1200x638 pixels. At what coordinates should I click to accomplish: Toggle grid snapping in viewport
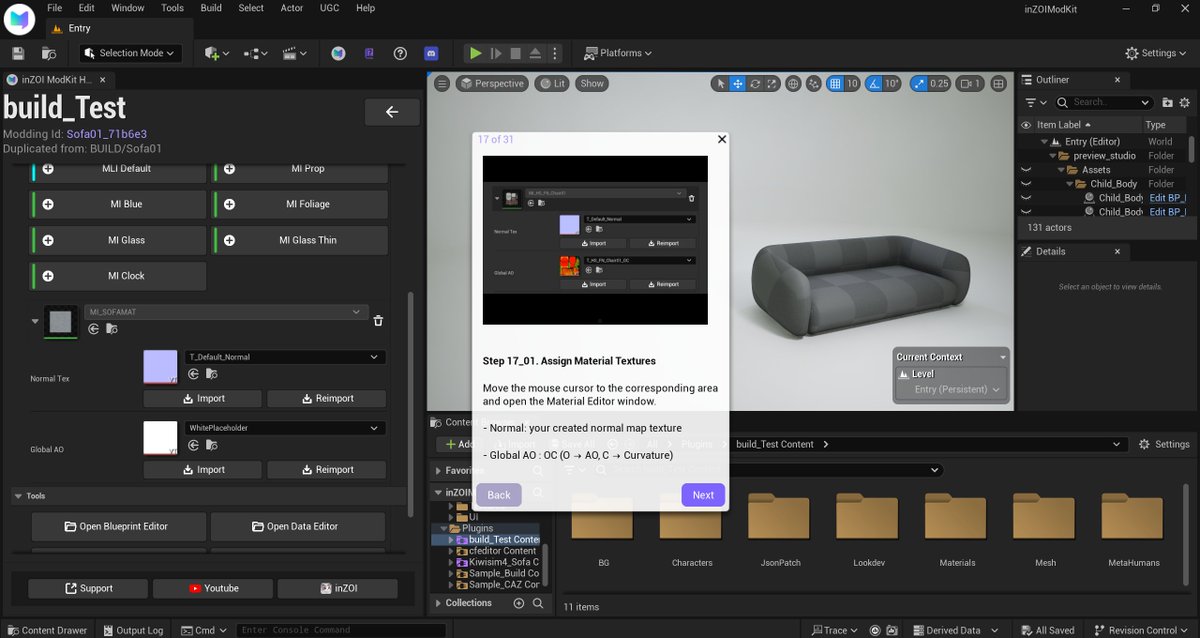tap(836, 84)
